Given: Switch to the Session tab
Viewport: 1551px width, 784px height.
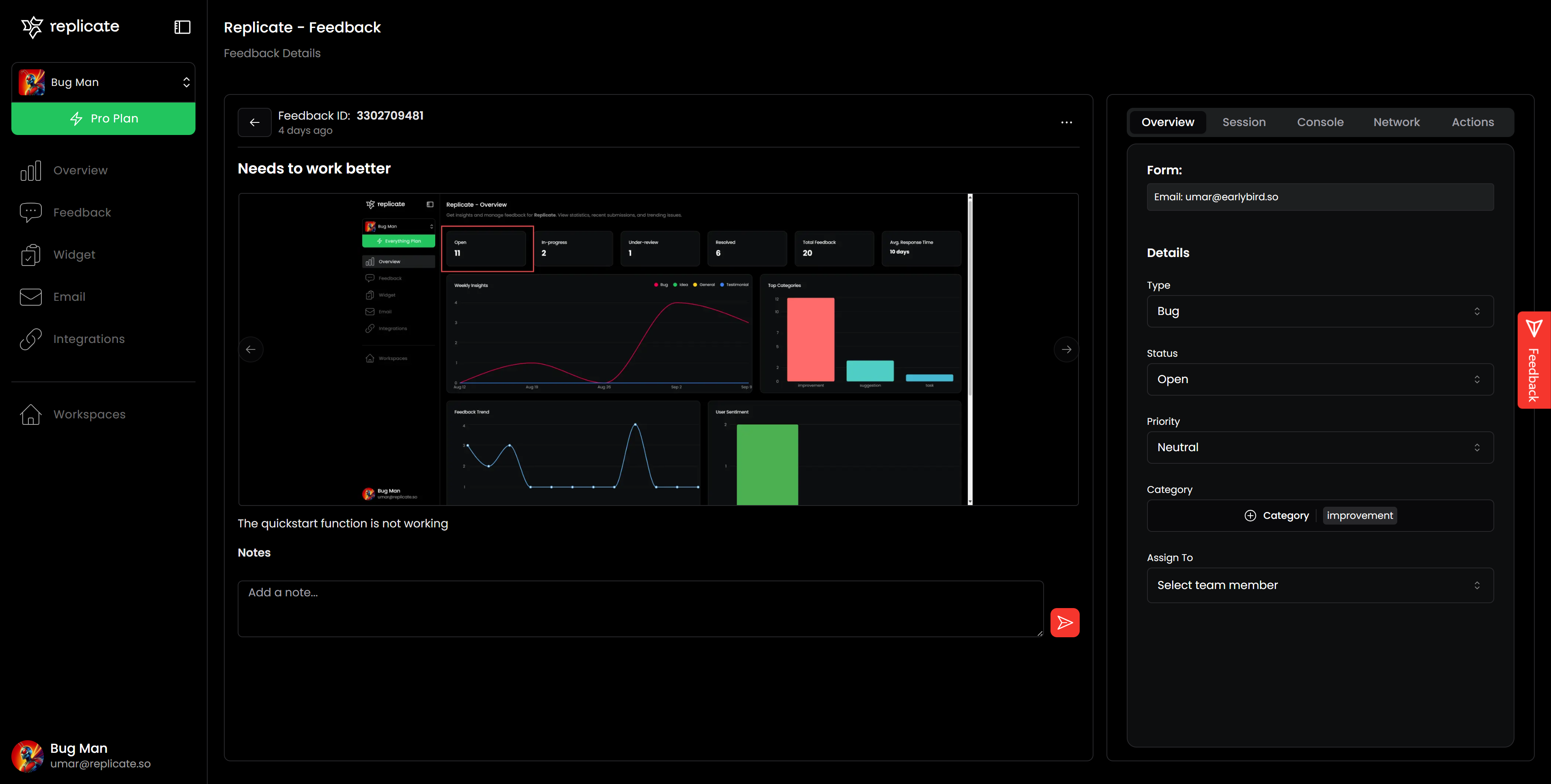Looking at the screenshot, I should point(1244,122).
